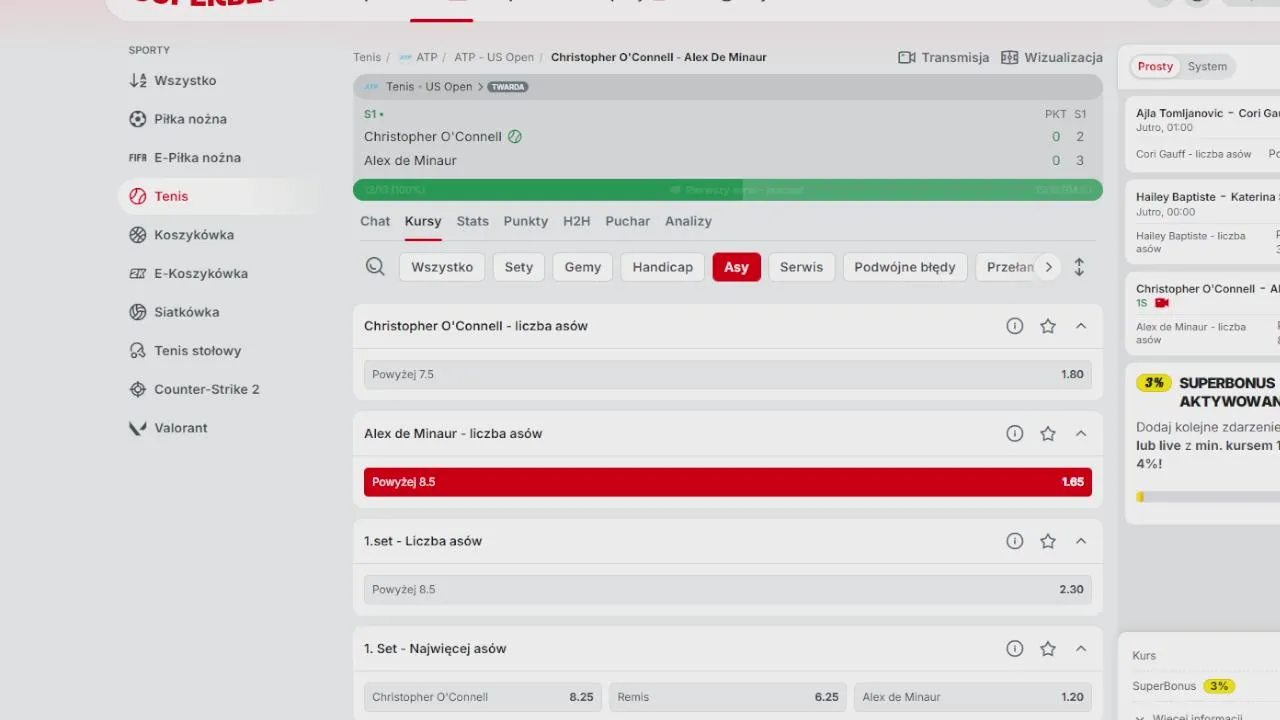Collapse the Alex de Minaur liczba asów section
The width and height of the screenshot is (1280, 720).
tap(1081, 434)
